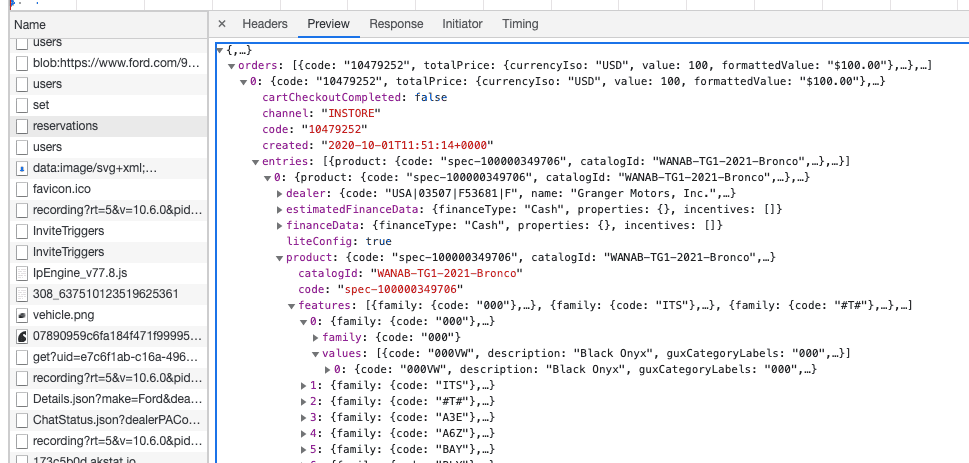
Task: Click the file icon beside blob:https://www.ford.com
Action: click(22, 63)
